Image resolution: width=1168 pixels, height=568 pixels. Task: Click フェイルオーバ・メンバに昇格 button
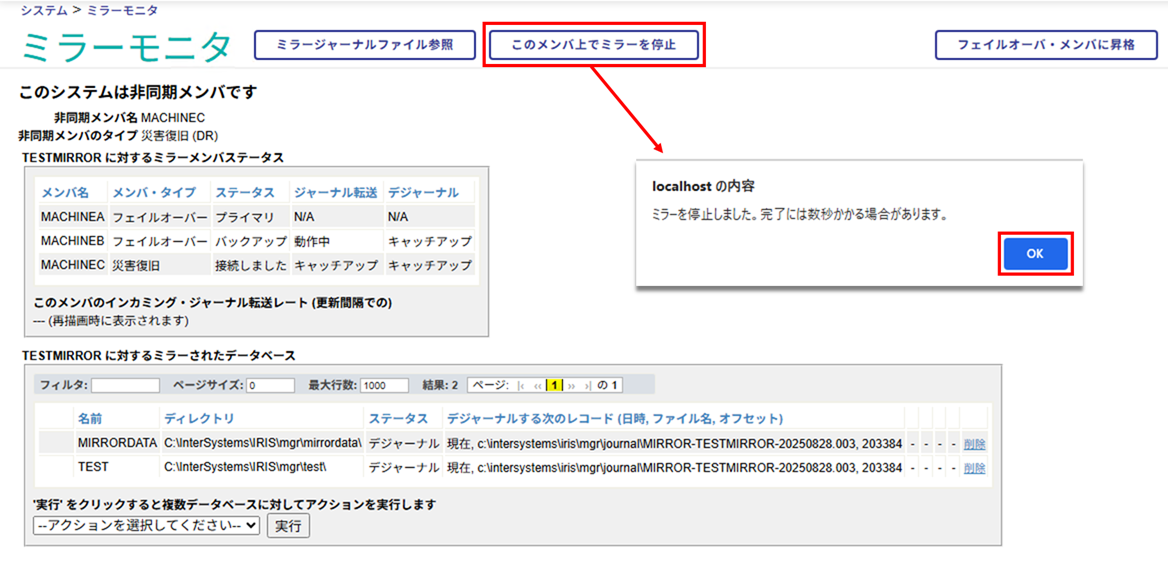point(1045,45)
